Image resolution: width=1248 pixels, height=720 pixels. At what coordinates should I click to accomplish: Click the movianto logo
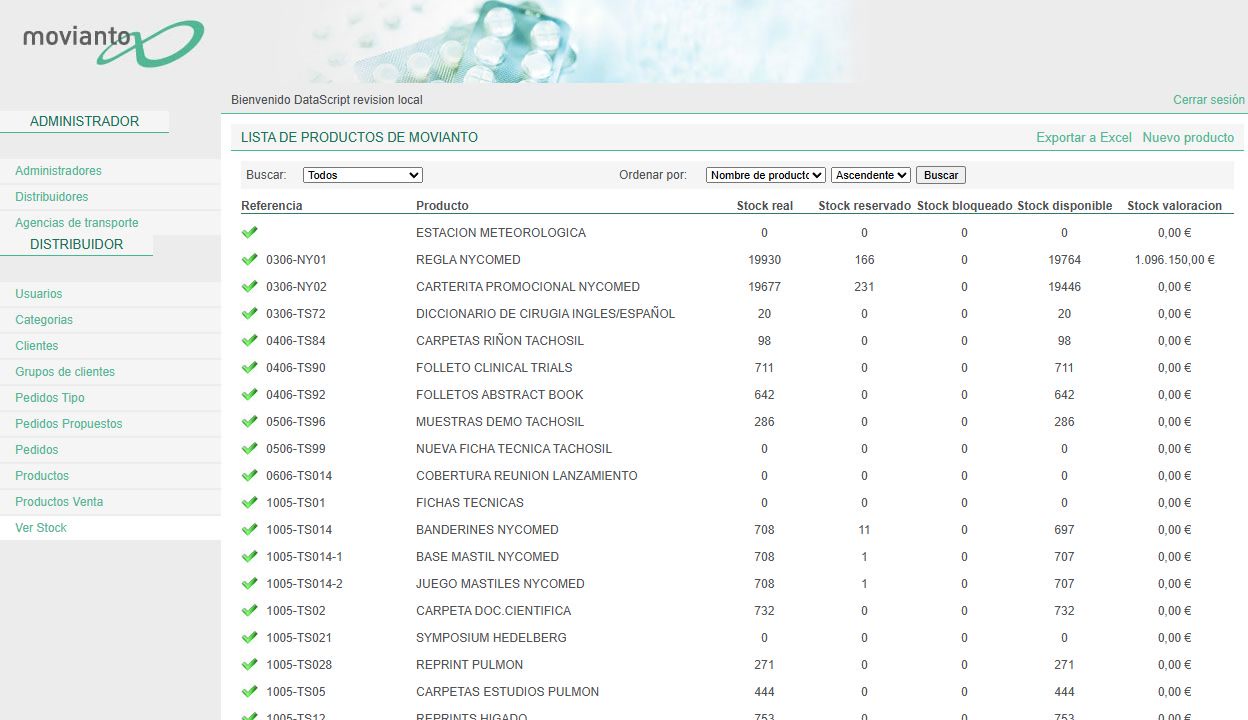pyautogui.click(x=113, y=43)
